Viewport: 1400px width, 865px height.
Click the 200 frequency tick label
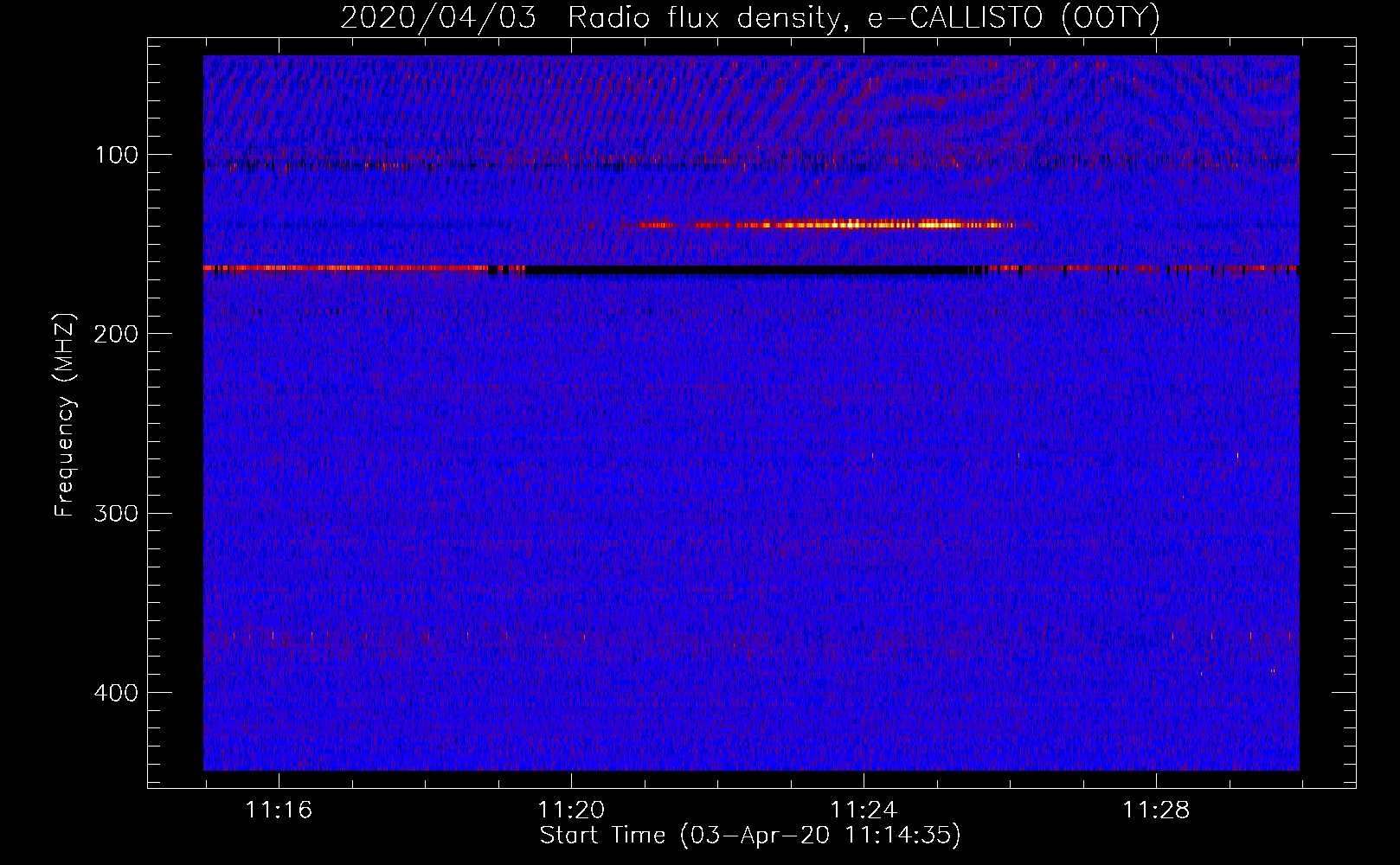[x=115, y=334]
